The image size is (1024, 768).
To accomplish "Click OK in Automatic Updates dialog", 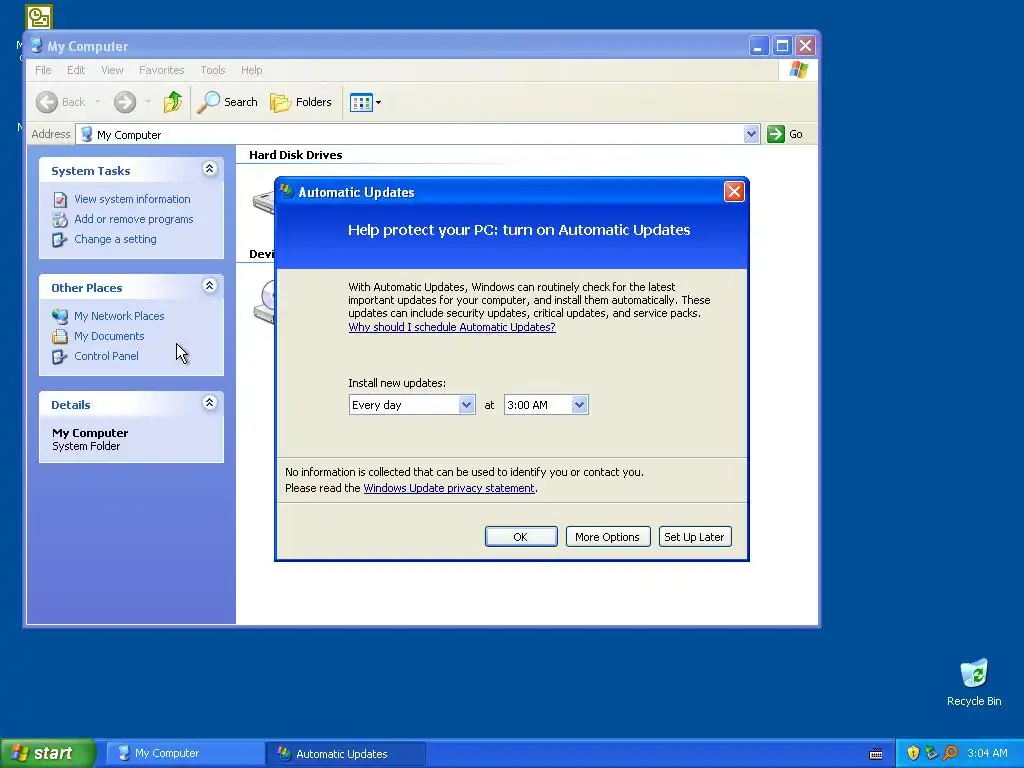I will 521,537.
